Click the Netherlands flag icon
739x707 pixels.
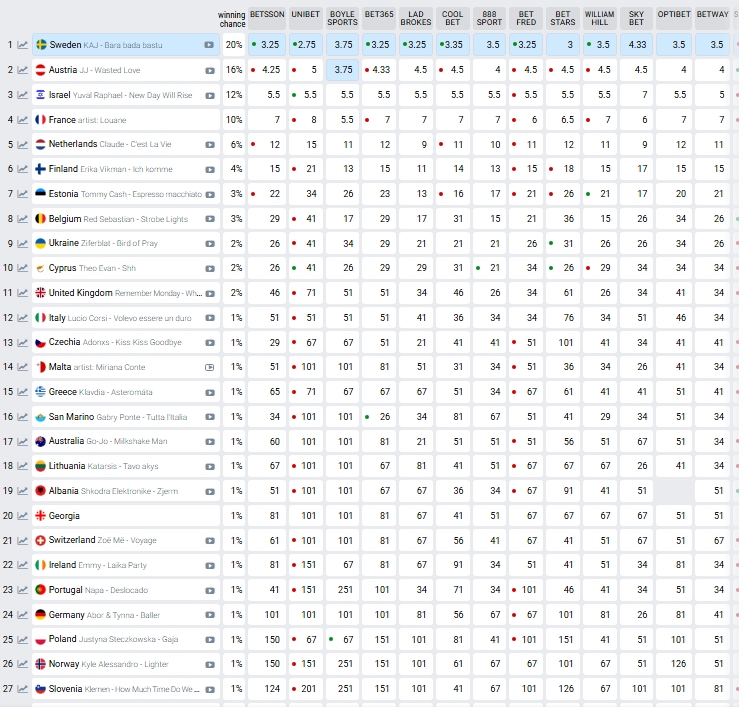point(41,144)
